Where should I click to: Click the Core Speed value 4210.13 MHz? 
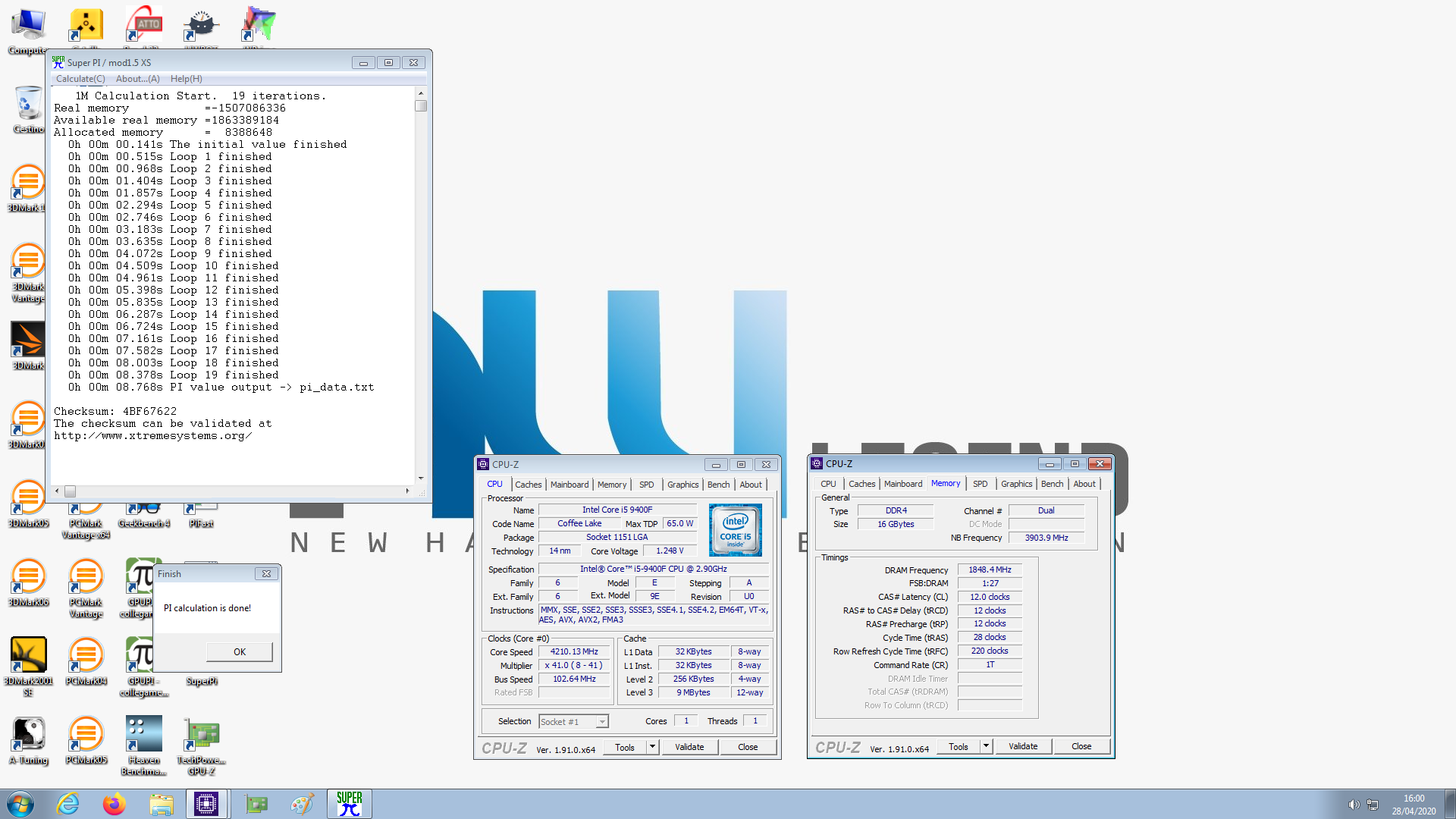(574, 652)
